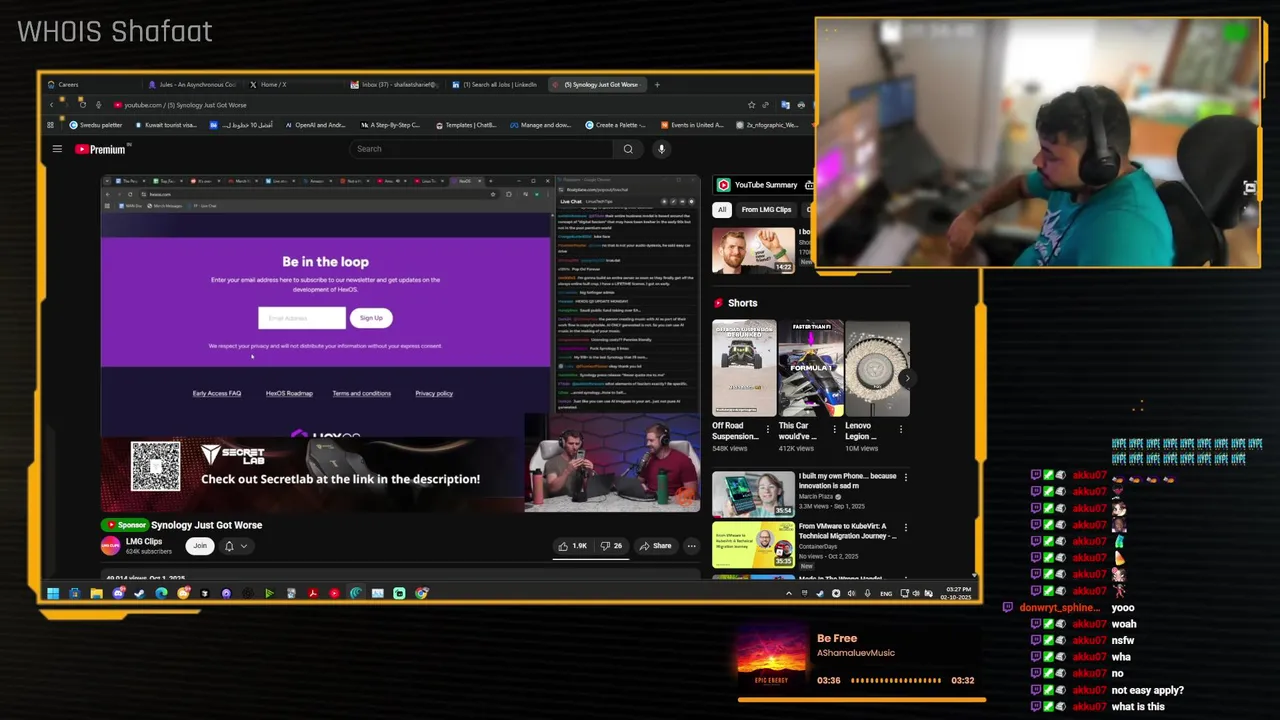Switch to Jules - An Asynchronous tab

[x=192, y=85]
